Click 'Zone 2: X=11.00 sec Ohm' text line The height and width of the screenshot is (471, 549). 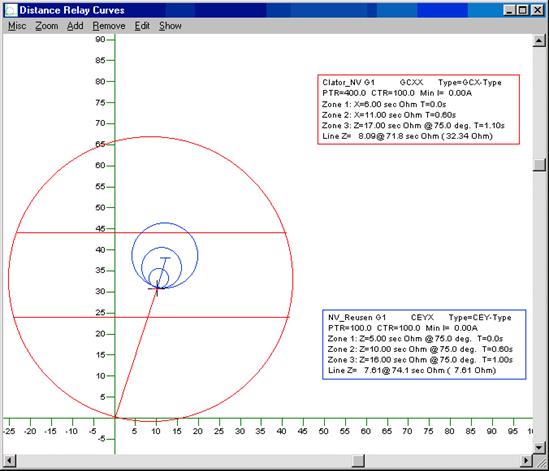(389, 115)
